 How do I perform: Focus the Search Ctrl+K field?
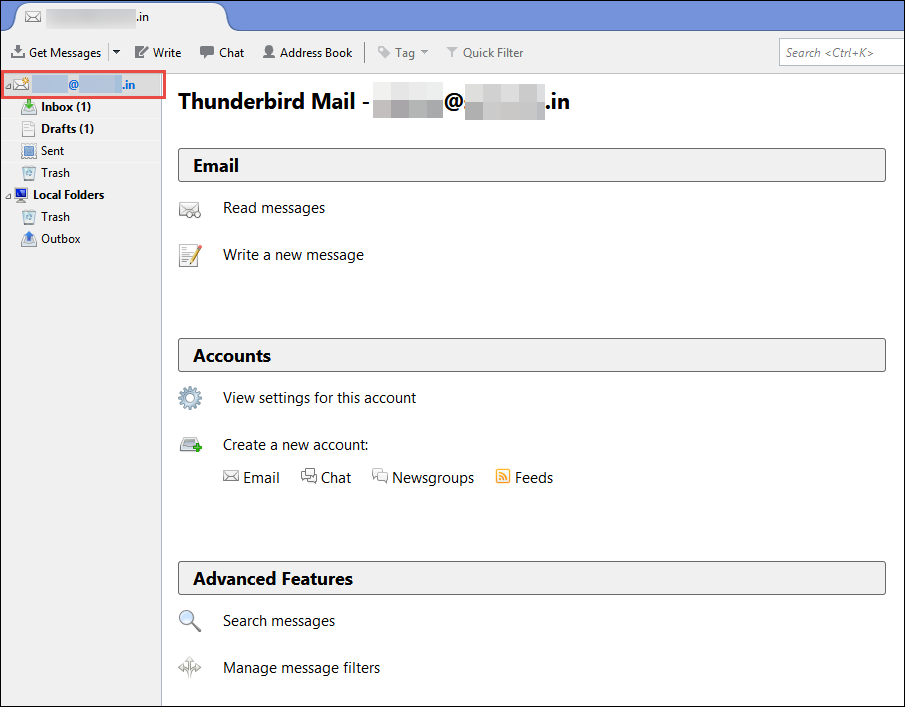point(842,53)
